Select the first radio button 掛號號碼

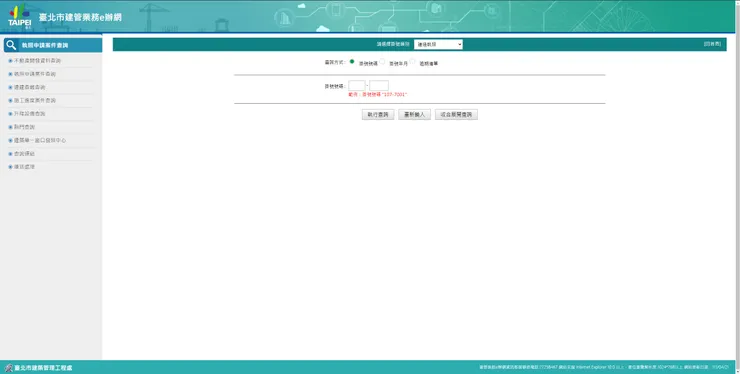352,62
